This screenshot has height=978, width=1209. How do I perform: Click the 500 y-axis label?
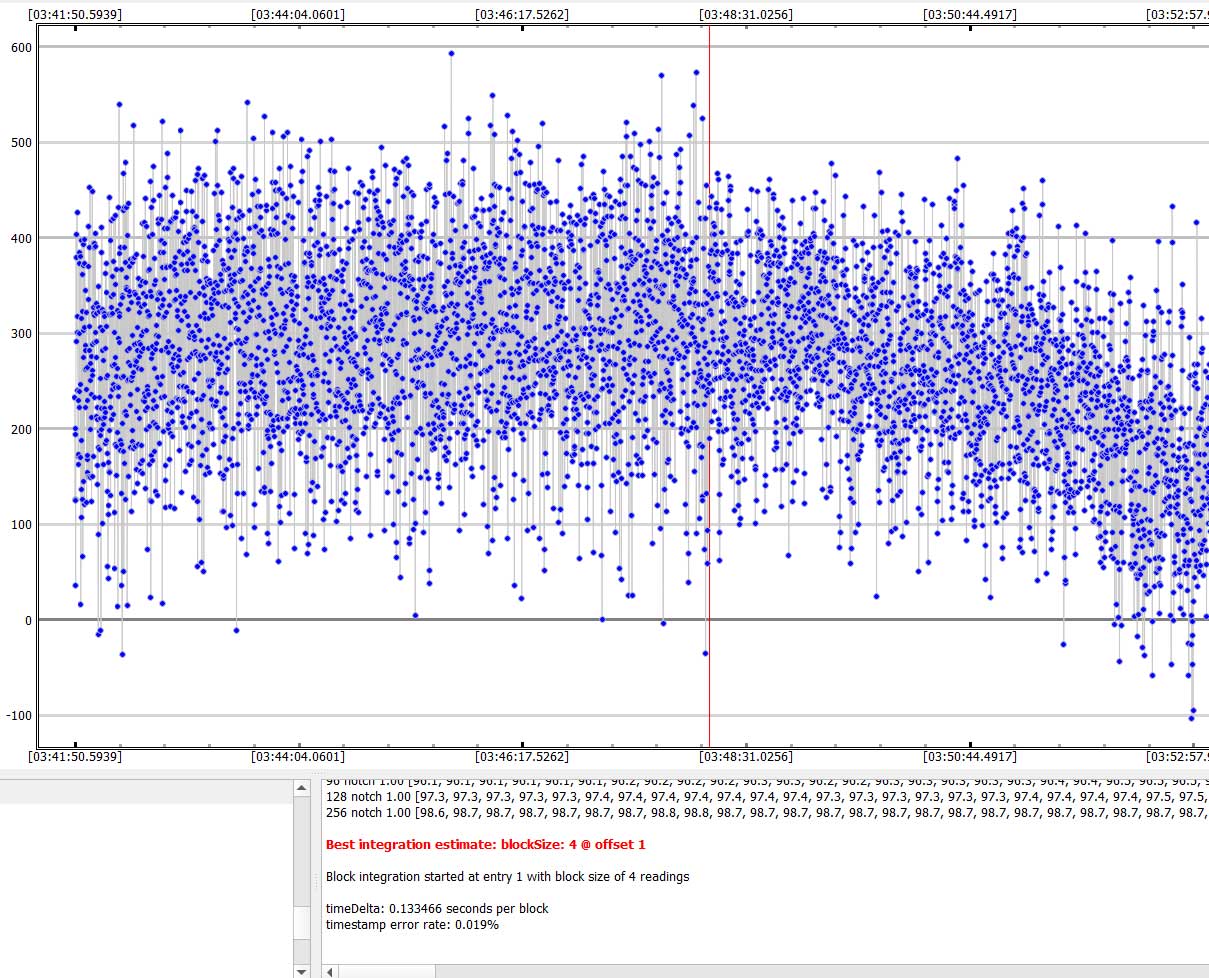click(21, 143)
